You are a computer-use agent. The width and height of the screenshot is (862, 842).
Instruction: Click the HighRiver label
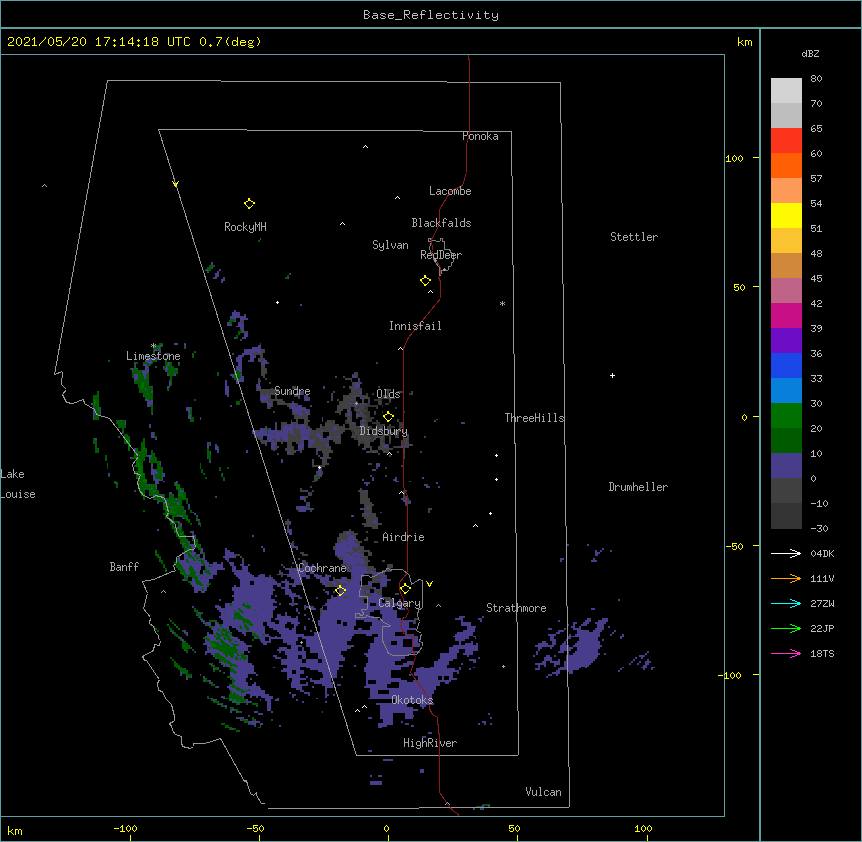430,743
